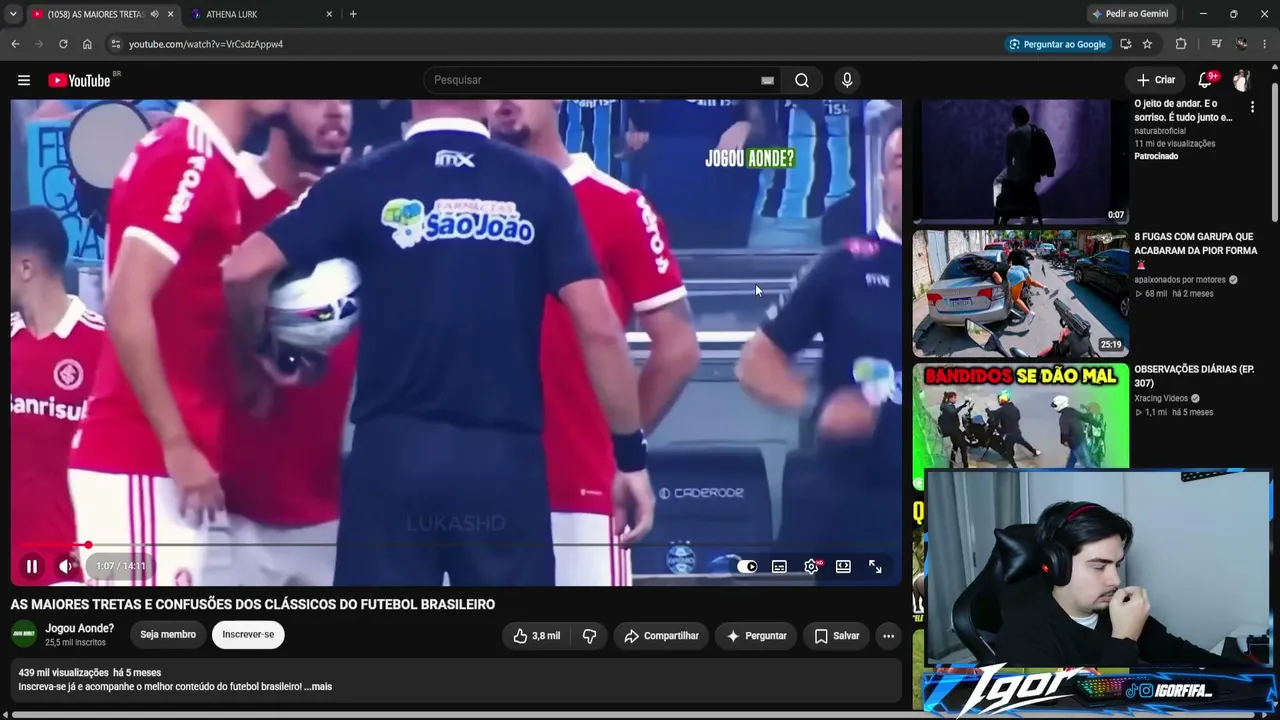Viewport: 1280px width, 720px height.
Task: Toggle the autoplay switch in player
Action: (x=747, y=566)
